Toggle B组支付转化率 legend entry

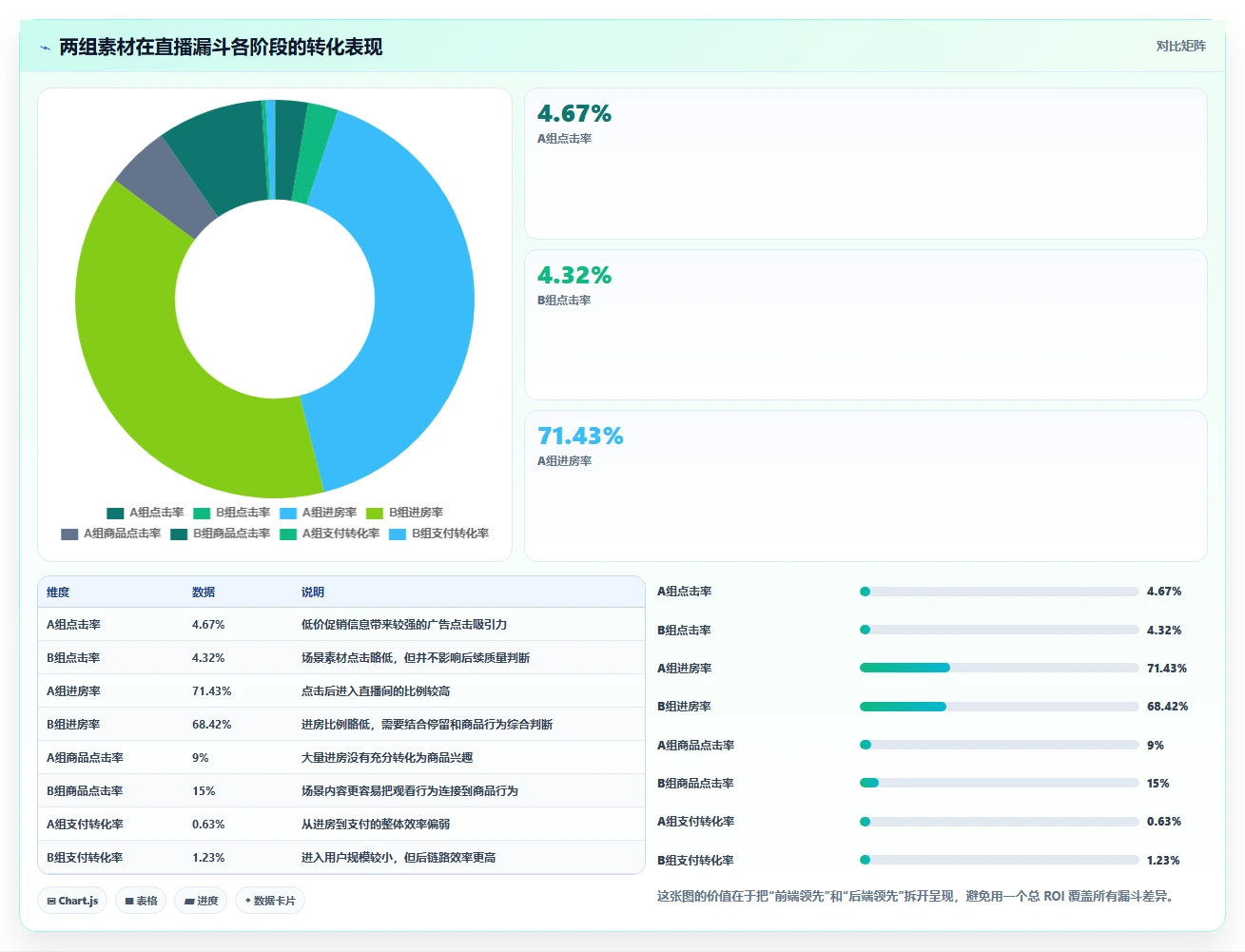pyautogui.click(x=439, y=534)
